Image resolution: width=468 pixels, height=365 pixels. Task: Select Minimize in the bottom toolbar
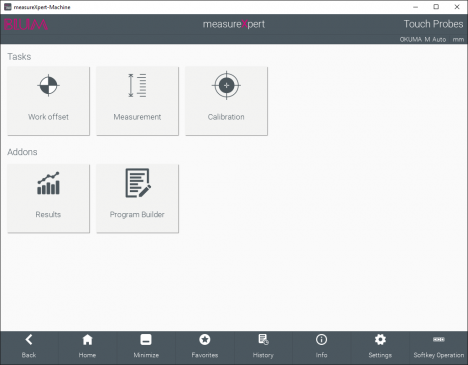(146, 347)
